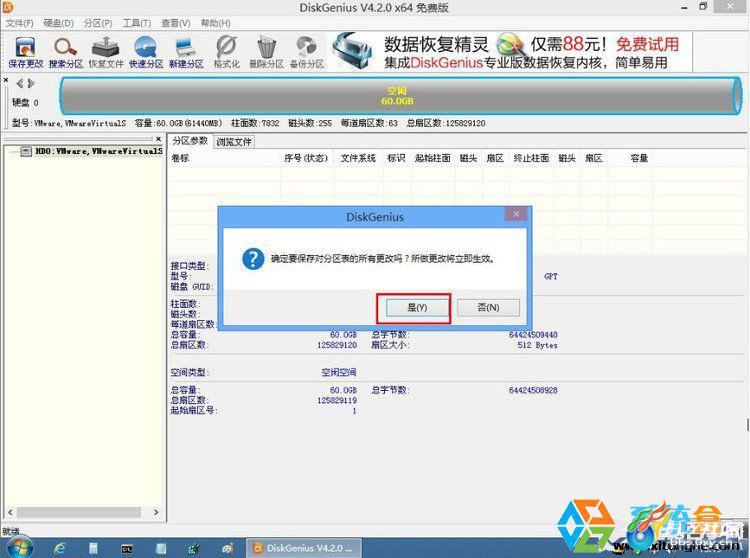Image resolution: width=750 pixels, height=558 pixels.
Task: Click the 终止柱面 column header
Action: tap(531, 158)
